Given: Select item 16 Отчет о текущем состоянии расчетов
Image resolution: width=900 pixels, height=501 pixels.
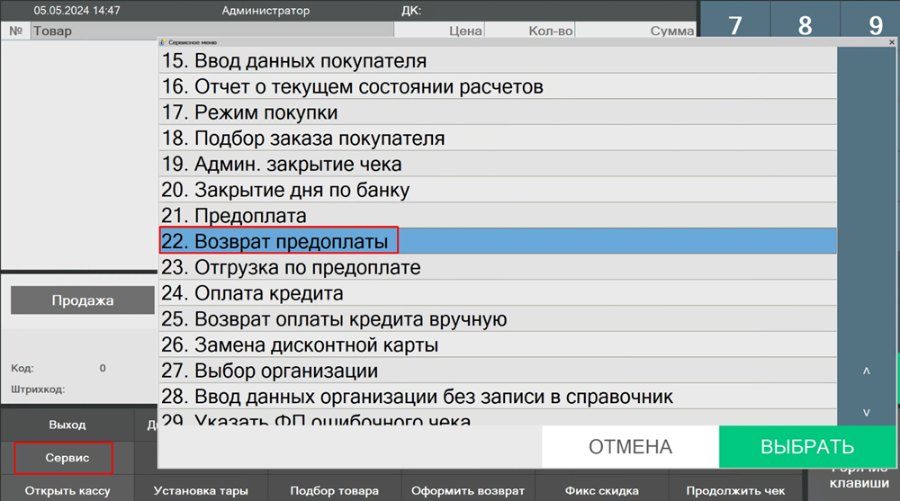Looking at the screenshot, I should 497,86.
